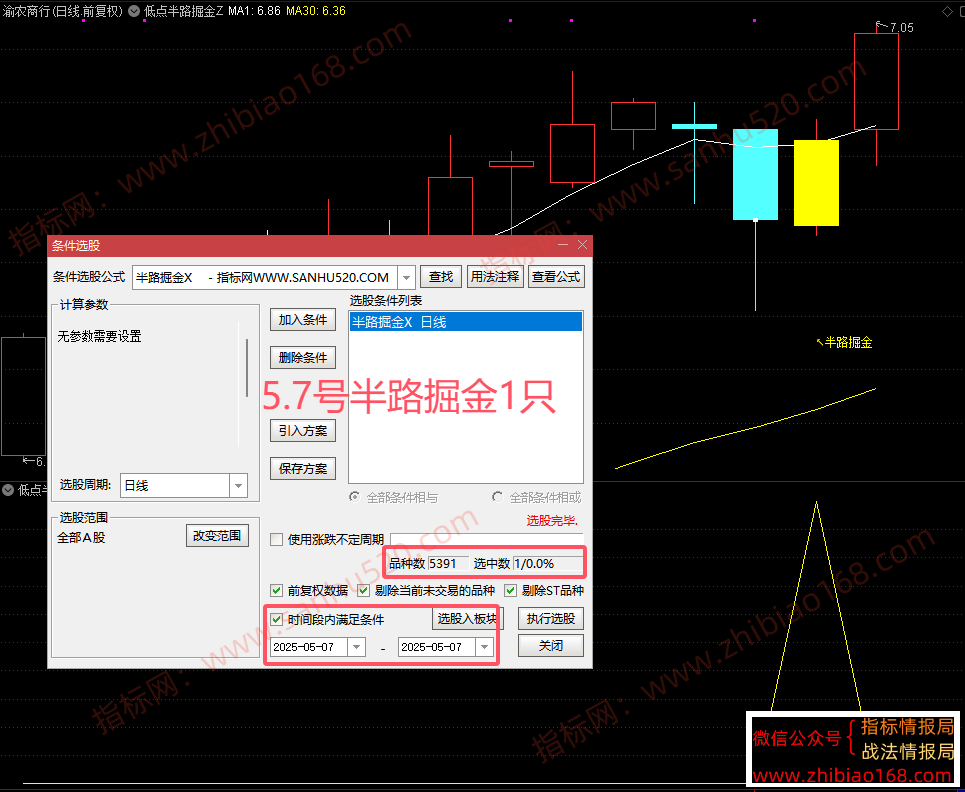
Task: Minimize the 条件选股 dialog
Action: (563, 245)
